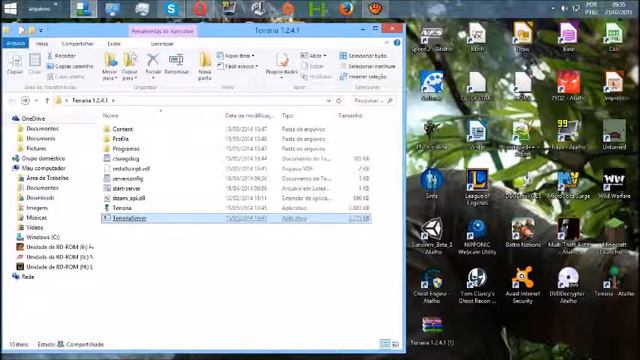
Task: Click the Excluir X icon
Action: point(153,60)
